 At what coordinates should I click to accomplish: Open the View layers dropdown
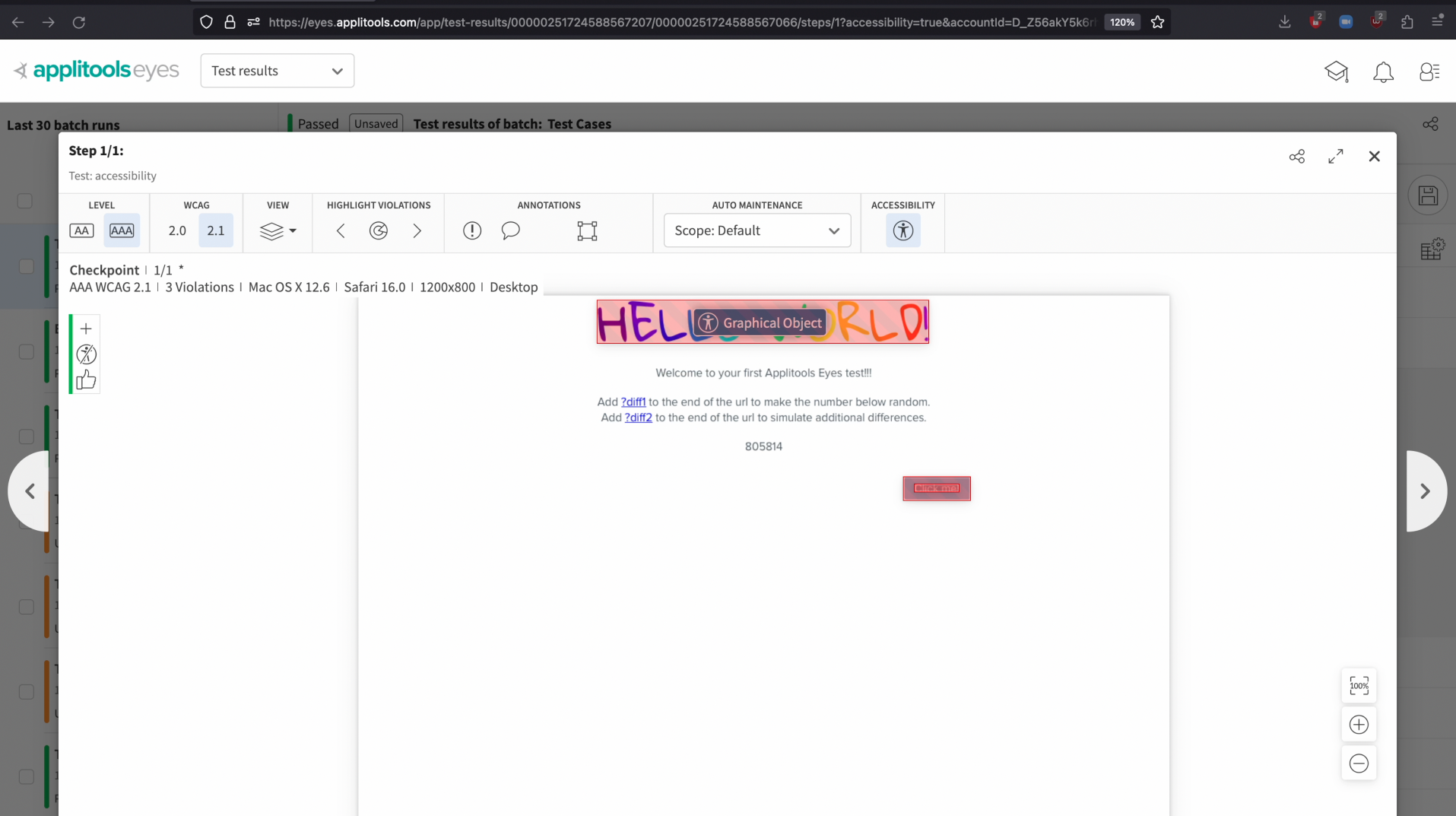click(x=278, y=230)
